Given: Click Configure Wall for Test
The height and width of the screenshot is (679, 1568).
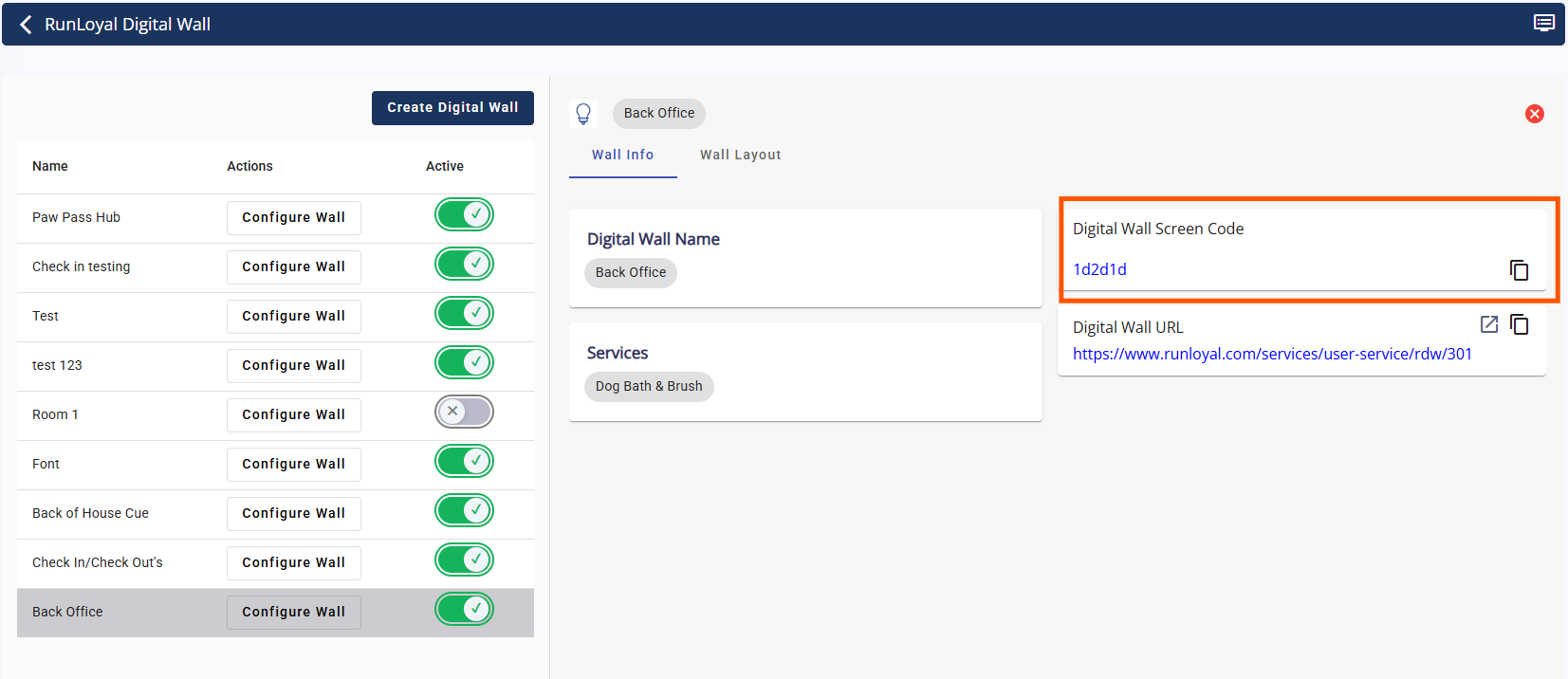Looking at the screenshot, I should click(294, 316).
